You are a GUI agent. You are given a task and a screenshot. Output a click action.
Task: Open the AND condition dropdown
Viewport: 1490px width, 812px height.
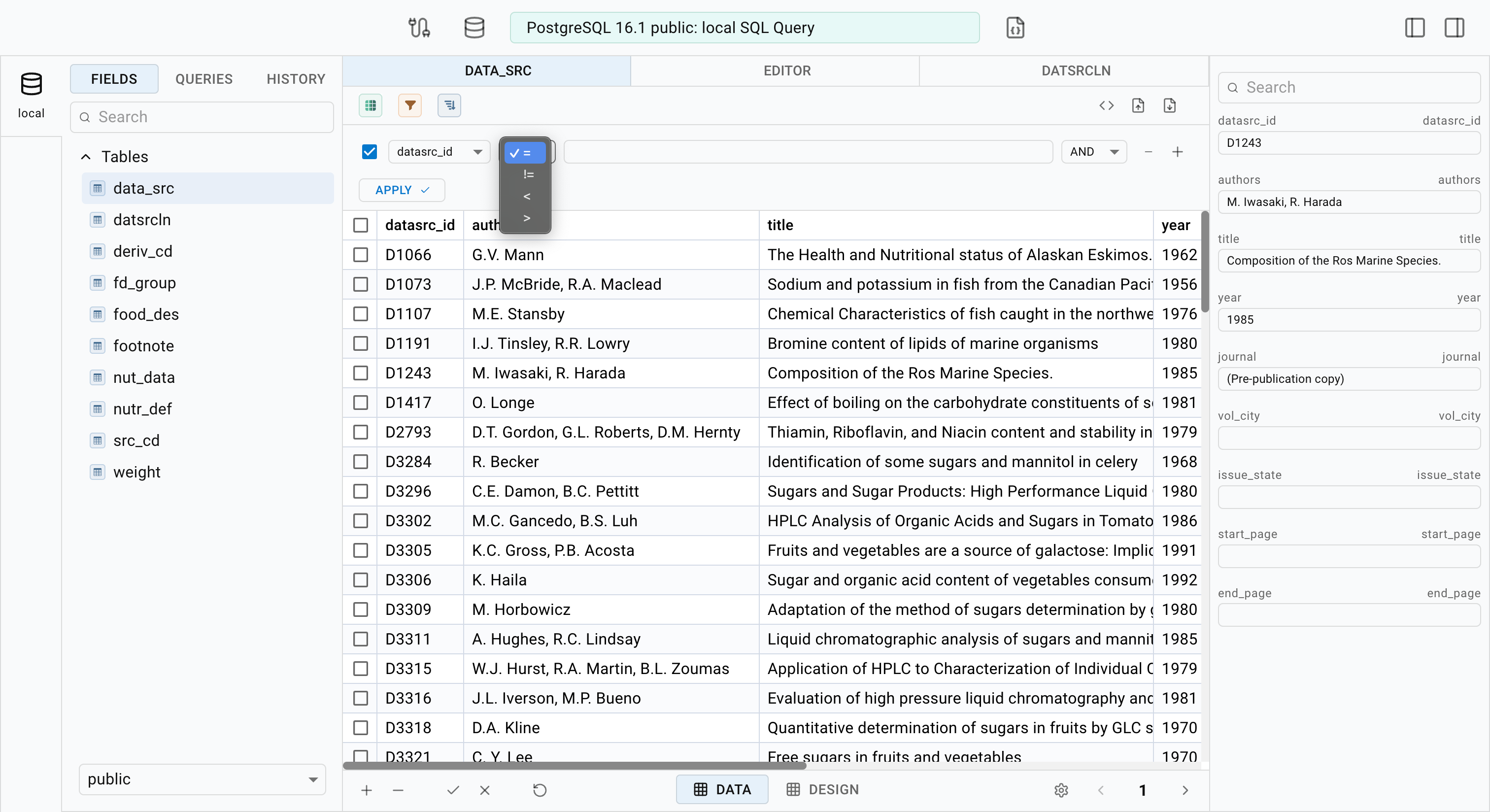coord(1093,152)
